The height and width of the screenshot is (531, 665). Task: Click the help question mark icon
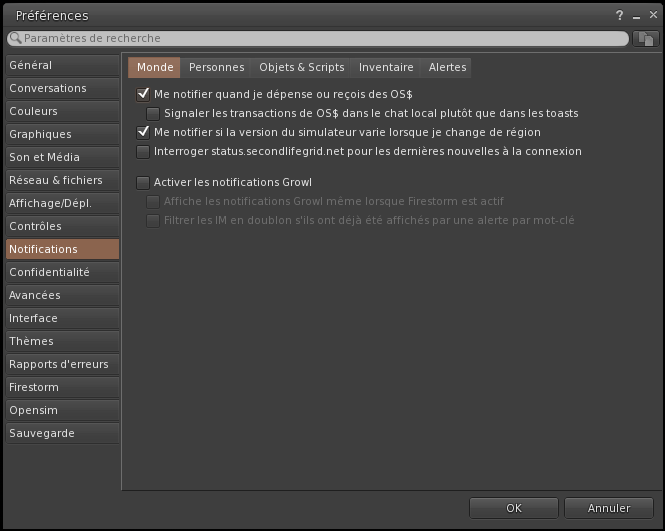point(619,15)
